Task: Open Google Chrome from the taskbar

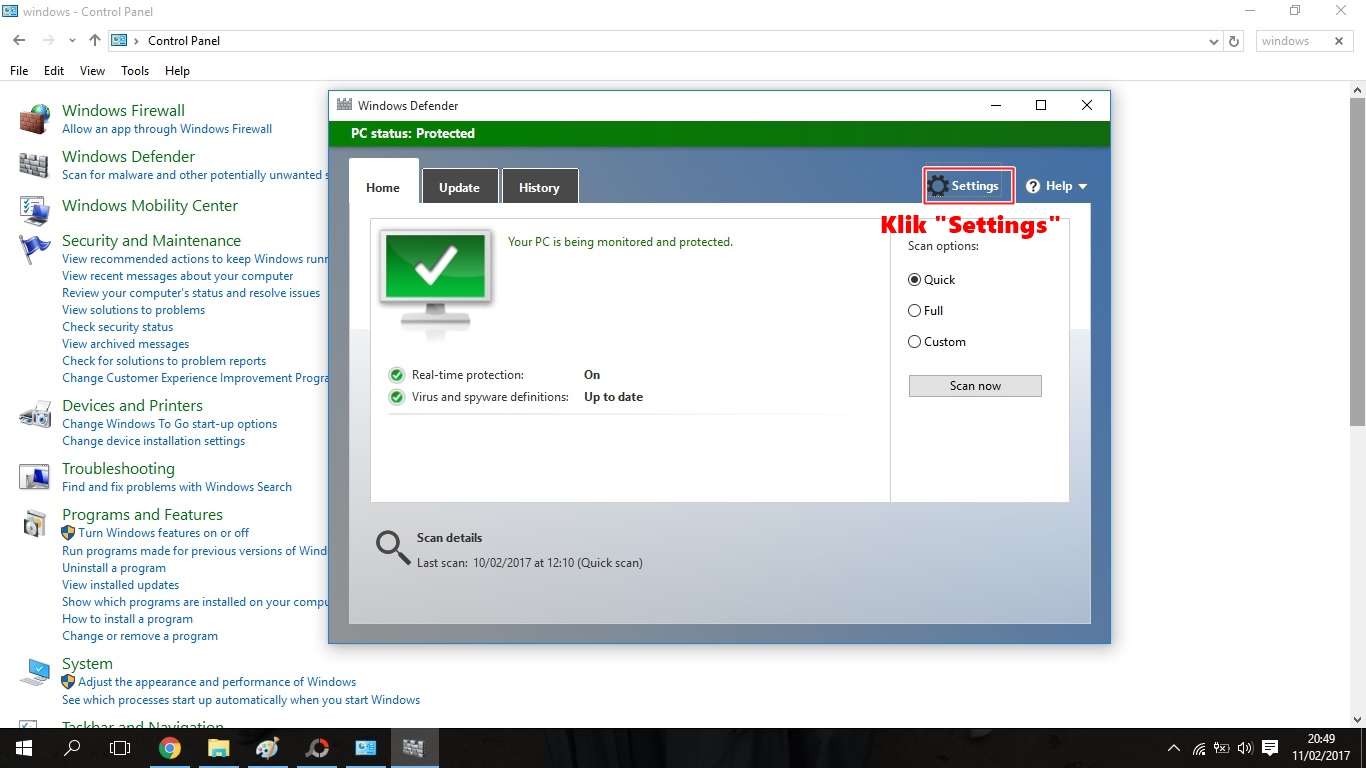Action: (170, 748)
